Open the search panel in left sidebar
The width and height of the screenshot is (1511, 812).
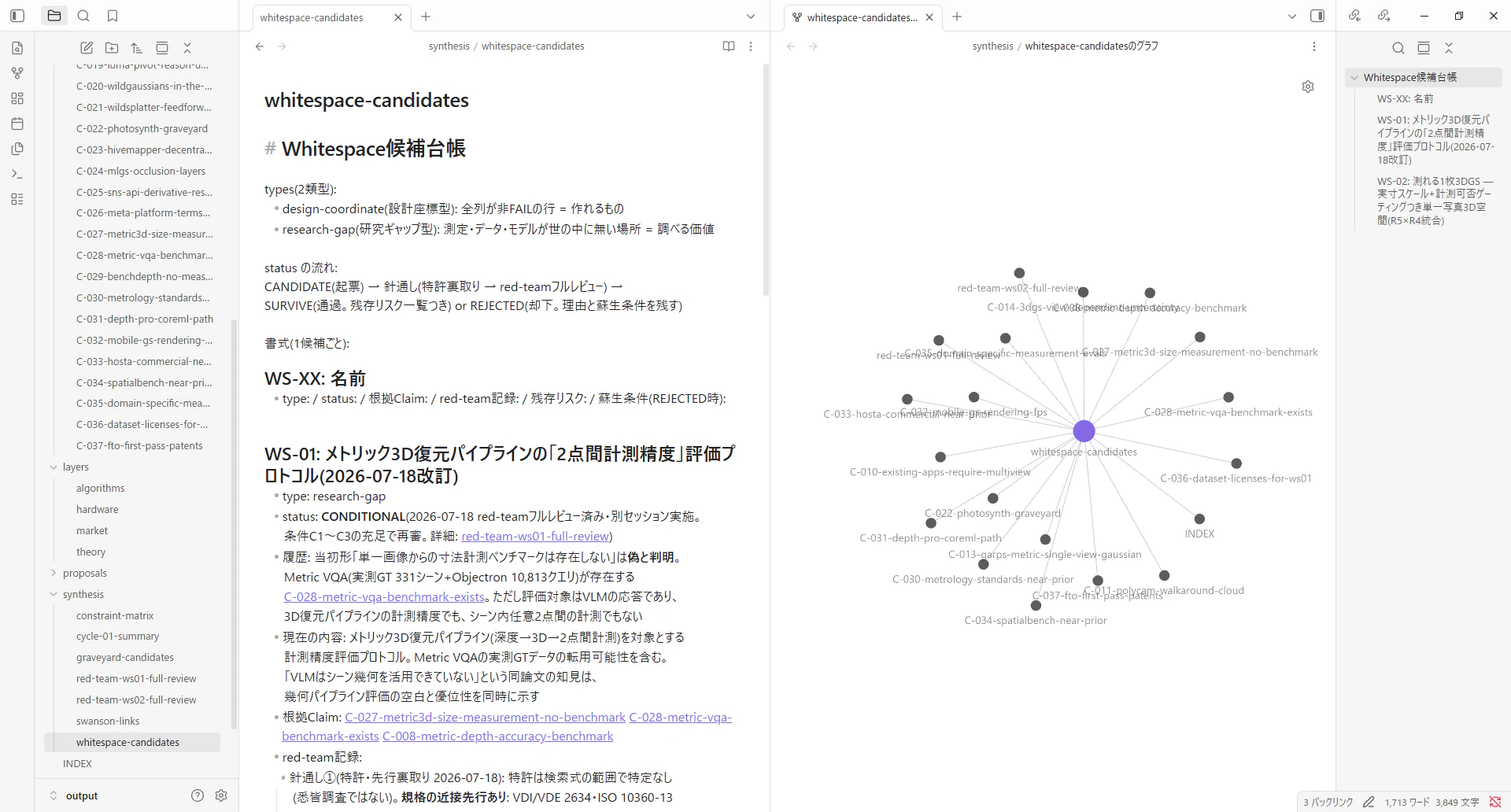83,16
